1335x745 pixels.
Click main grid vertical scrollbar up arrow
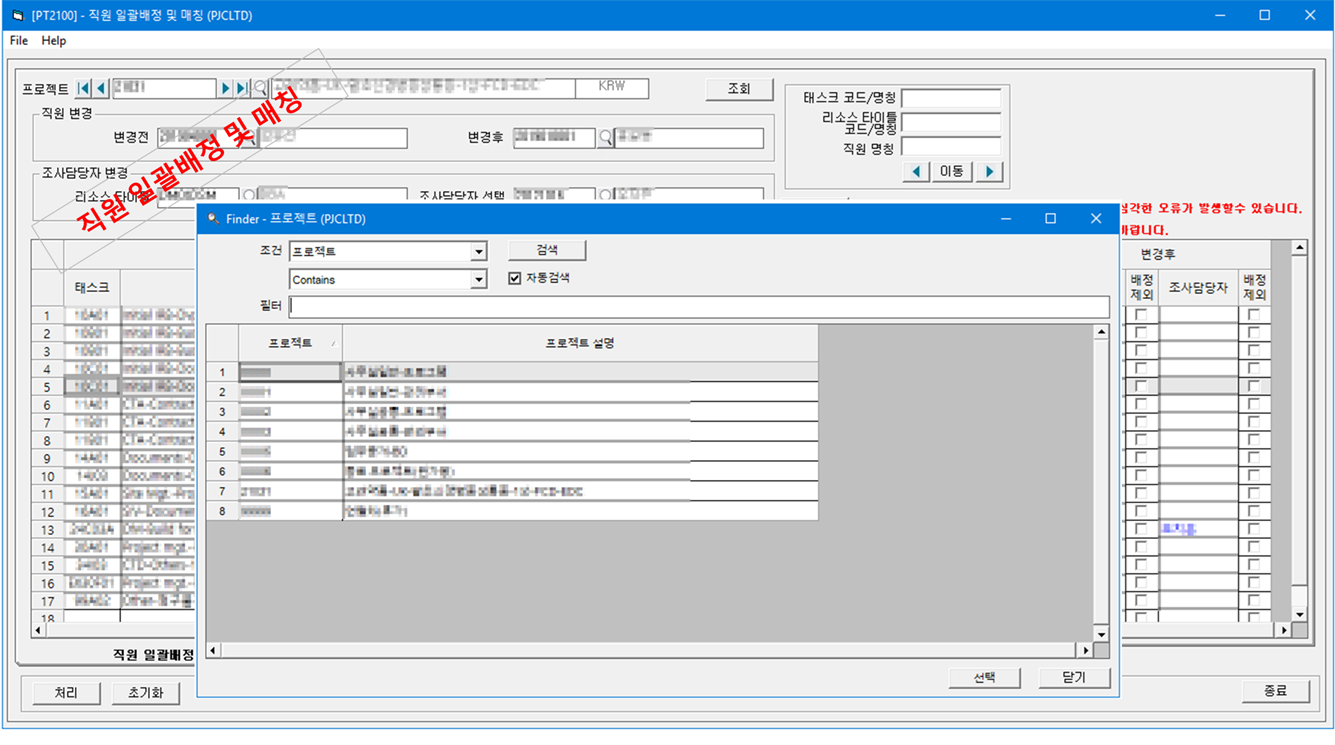tap(1299, 248)
